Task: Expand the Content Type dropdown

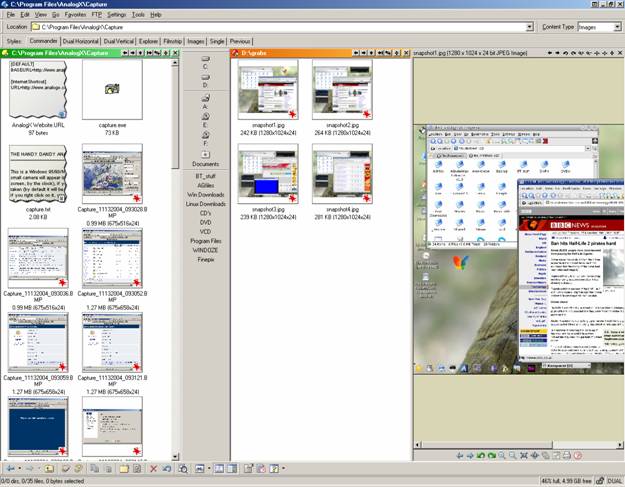Action: [616, 27]
